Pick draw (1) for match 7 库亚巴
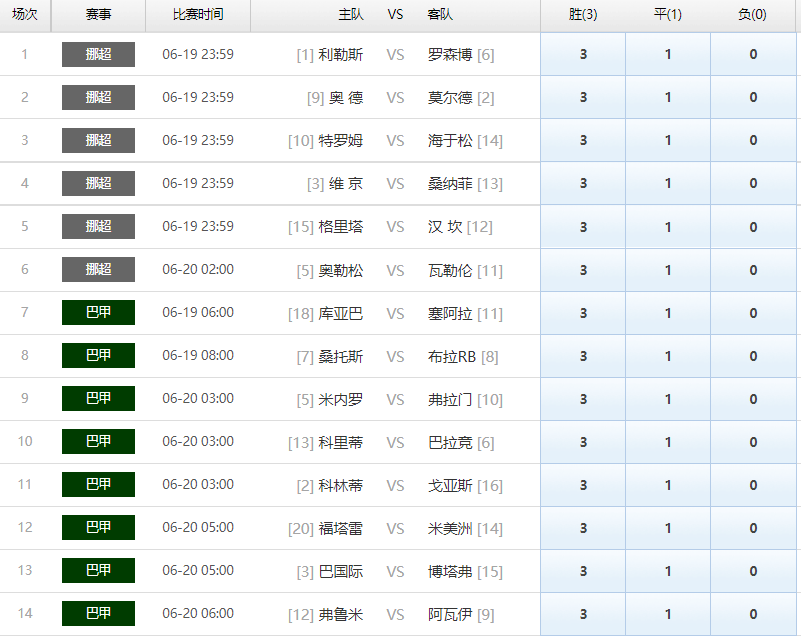This screenshot has width=801, height=638. tap(668, 313)
